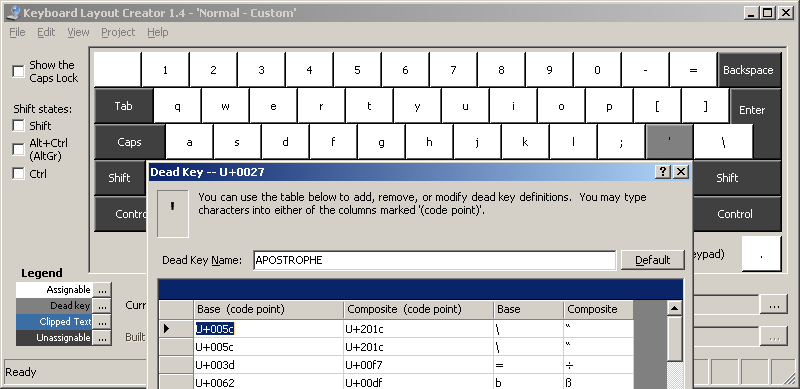The width and height of the screenshot is (800, 389).
Task: Click the Composite (code point) column header
Action: 418,309
